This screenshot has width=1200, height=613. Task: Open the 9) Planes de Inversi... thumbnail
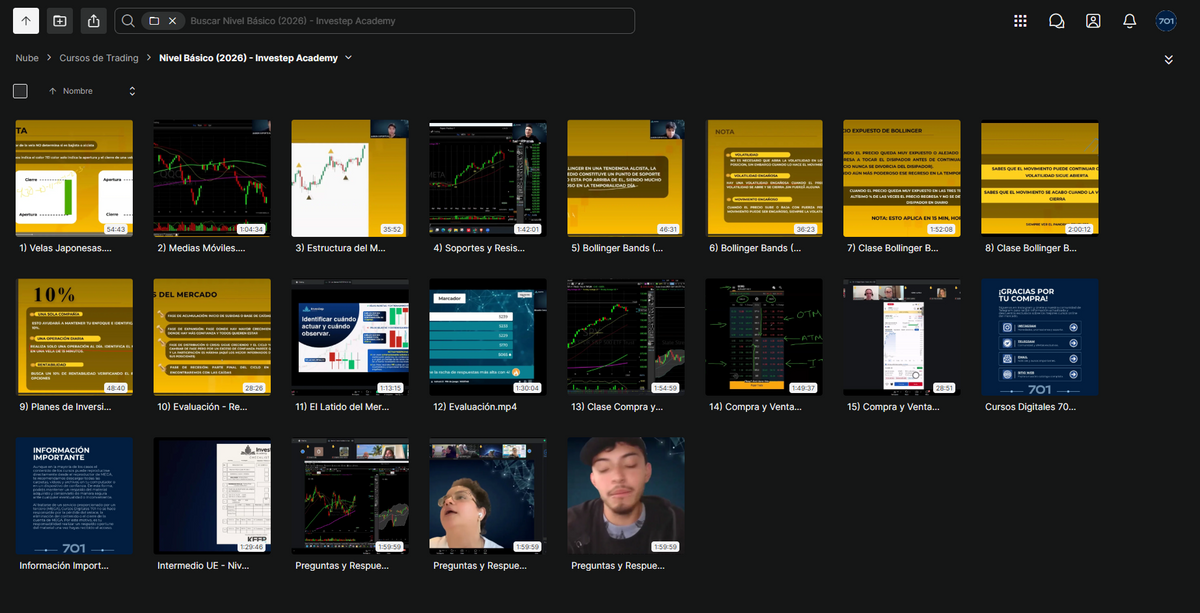tap(75, 337)
